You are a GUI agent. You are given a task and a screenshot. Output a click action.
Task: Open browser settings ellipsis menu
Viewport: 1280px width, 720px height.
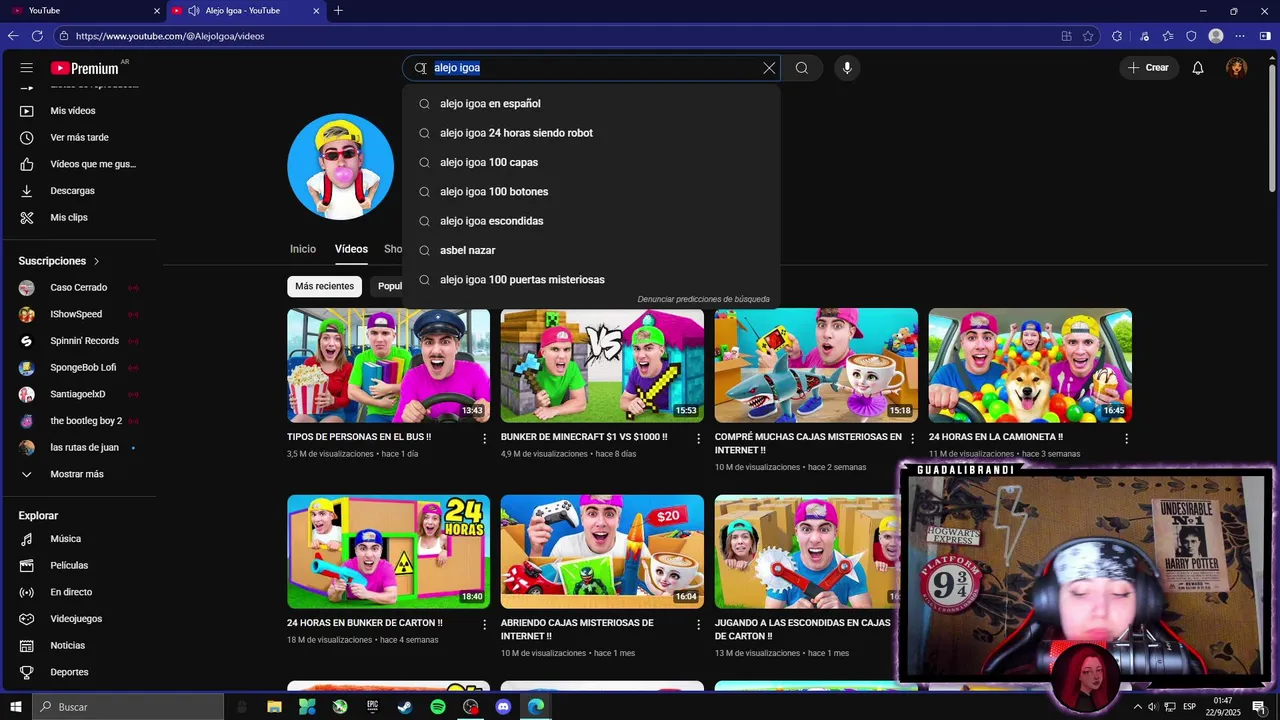1240,36
